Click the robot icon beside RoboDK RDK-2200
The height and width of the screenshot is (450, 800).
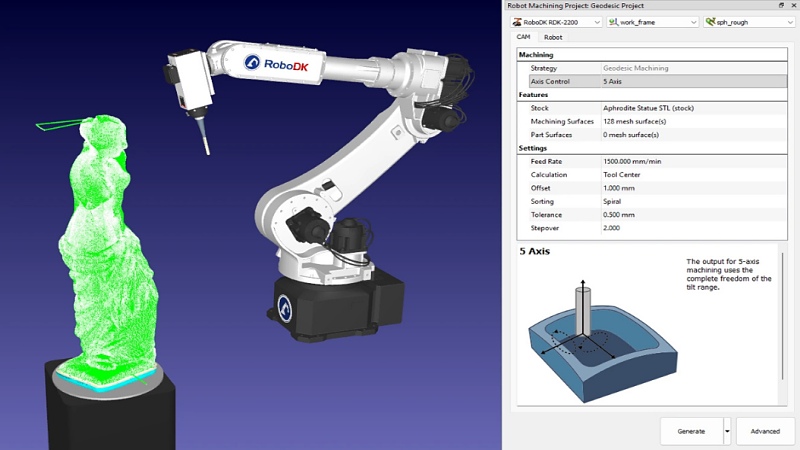click(x=516, y=21)
